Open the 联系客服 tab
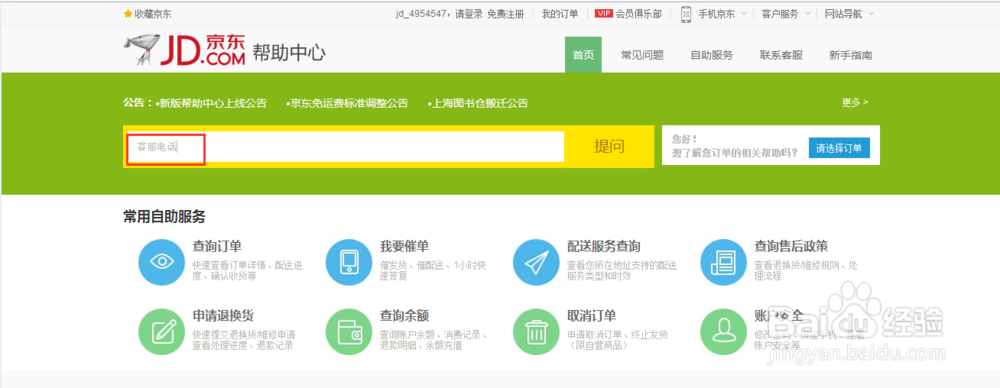The height and width of the screenshot is (388, 1000). (x=781, y=55)
